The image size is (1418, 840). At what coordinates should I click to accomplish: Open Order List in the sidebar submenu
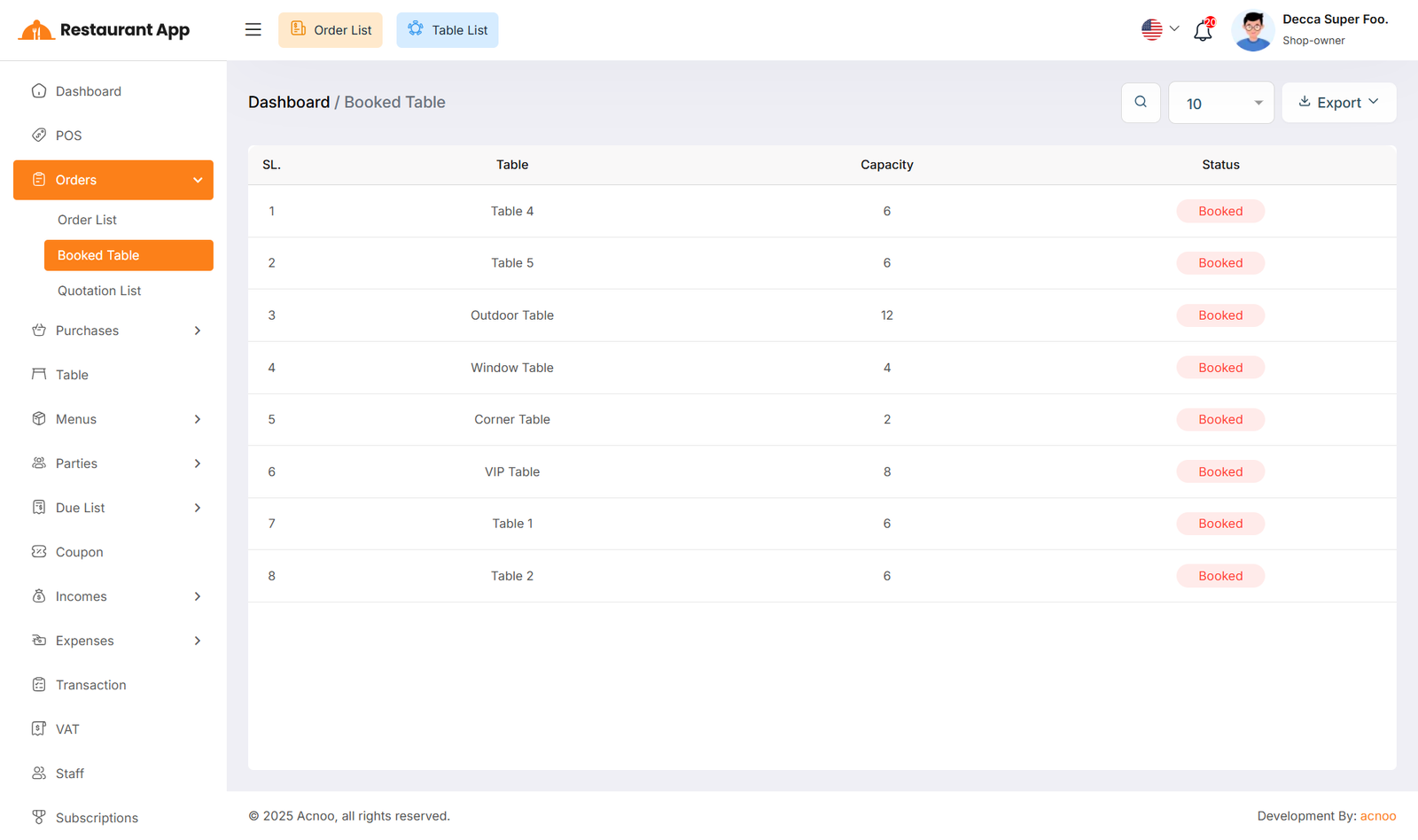(87, 220)
